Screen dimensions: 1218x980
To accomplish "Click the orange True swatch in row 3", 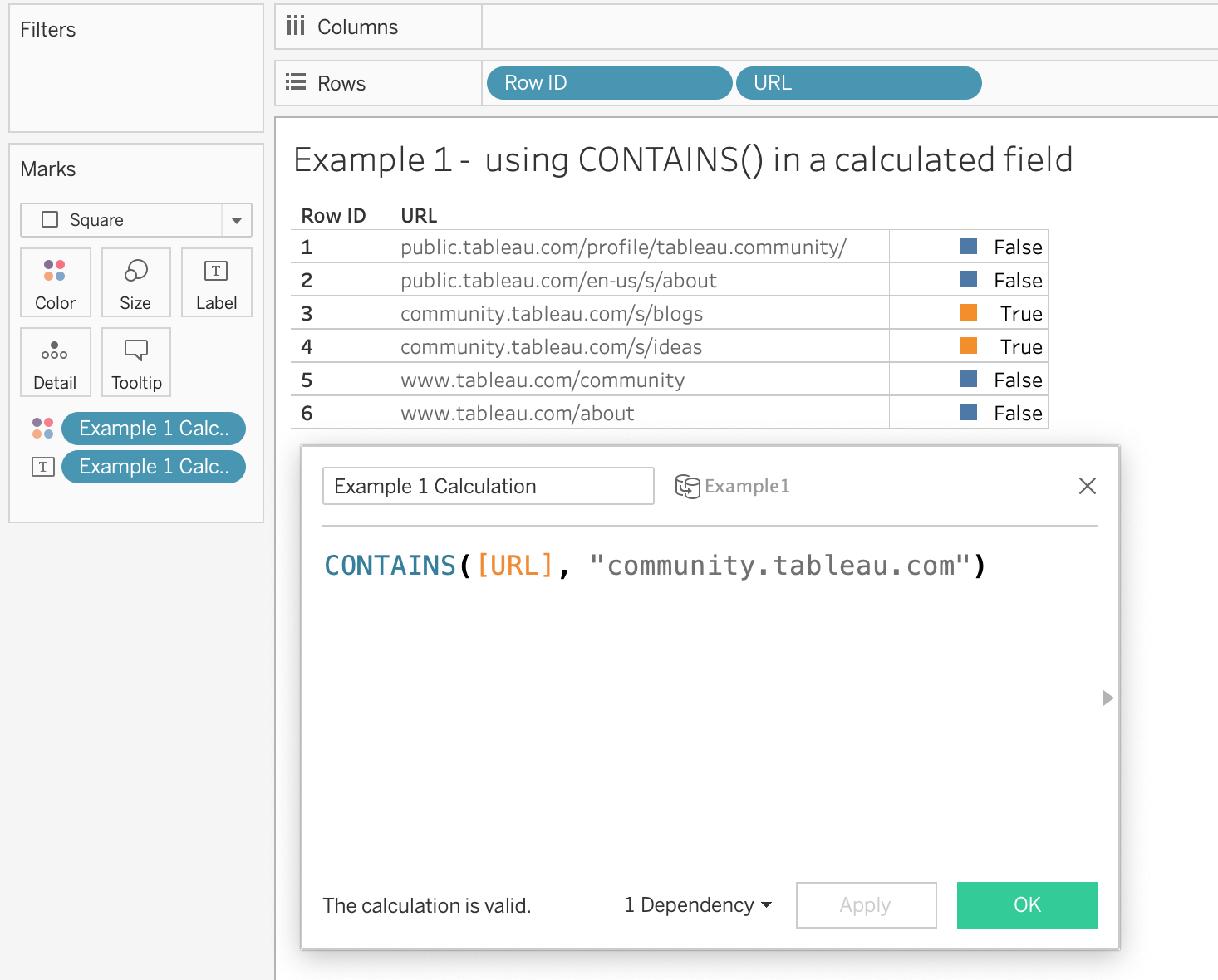I will coord(969,313).
